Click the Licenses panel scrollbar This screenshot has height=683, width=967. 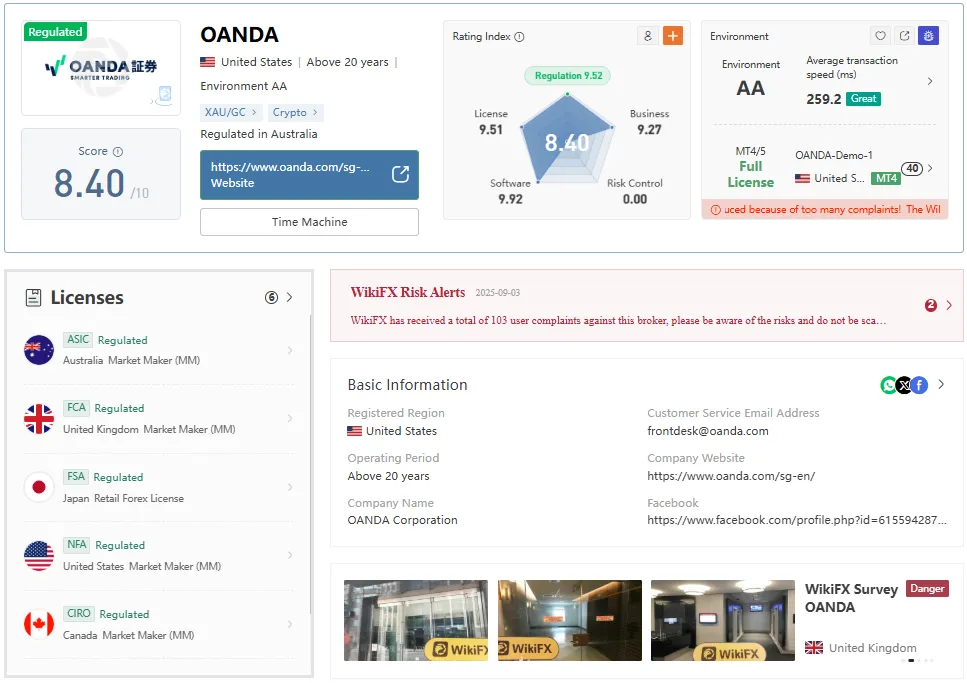point(310,463)
